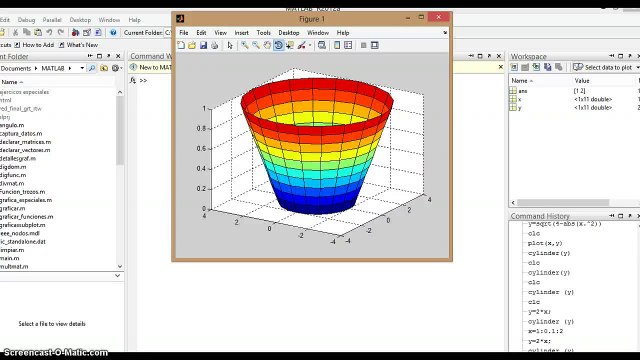Open Parallel menu in MATLAB window
640x360 pixels.
[x=52, y=20]
